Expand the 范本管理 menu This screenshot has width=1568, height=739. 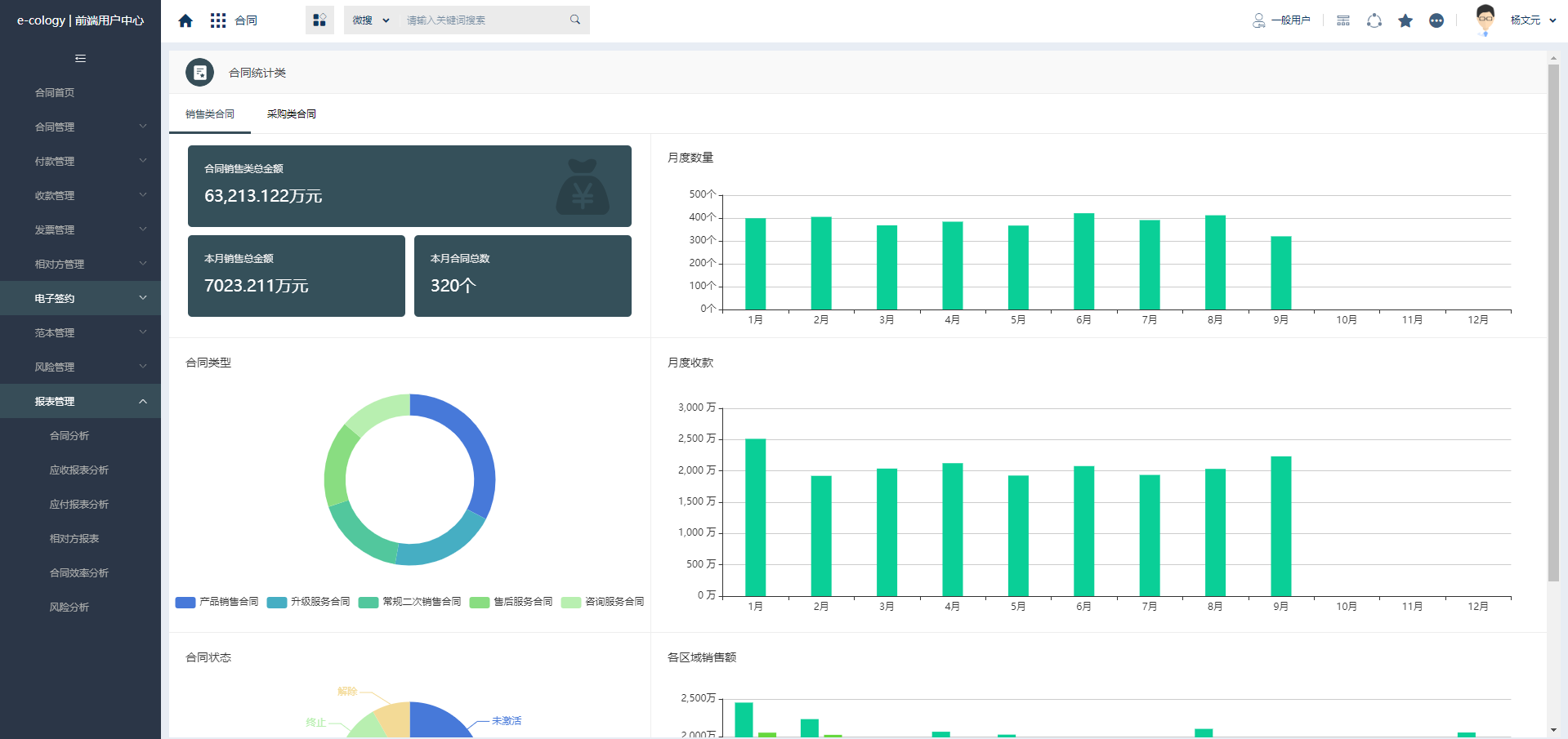80,332
